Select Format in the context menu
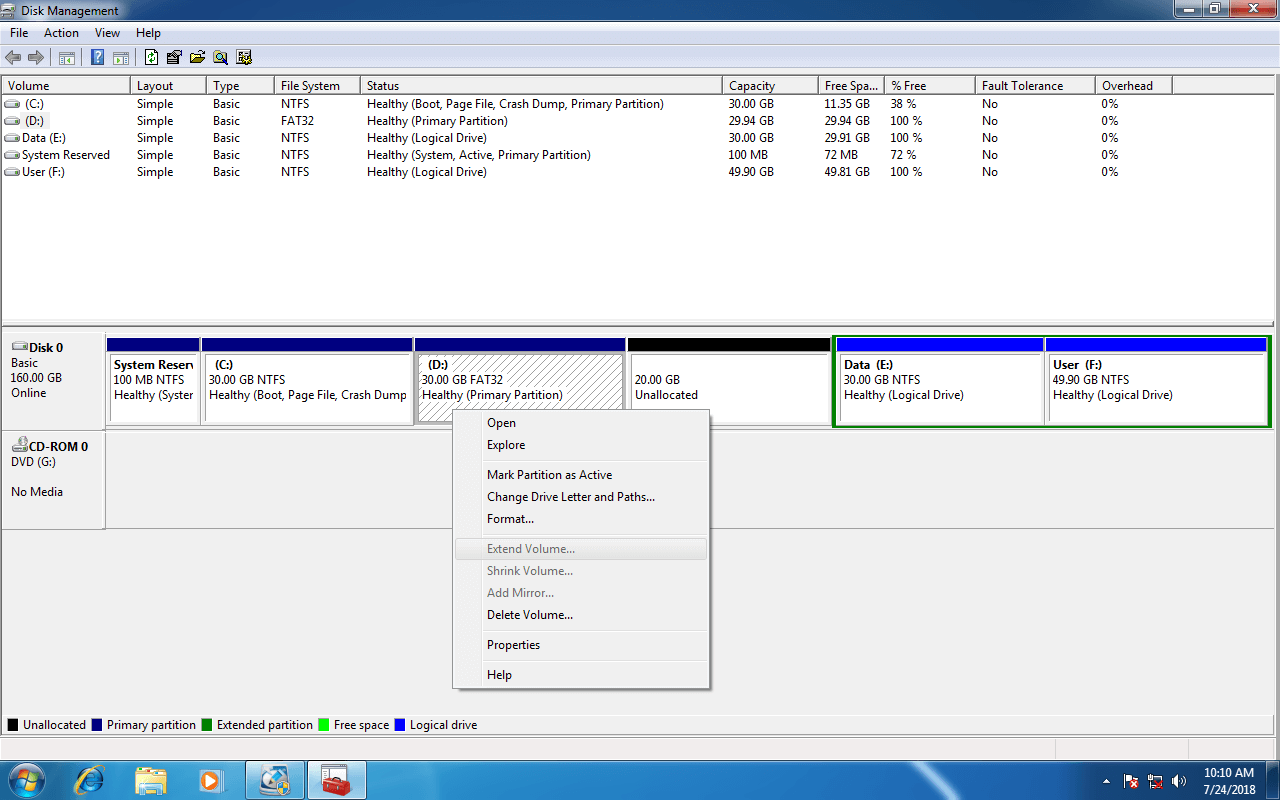This screenshot has width=1280, height=800. (510, 519)
